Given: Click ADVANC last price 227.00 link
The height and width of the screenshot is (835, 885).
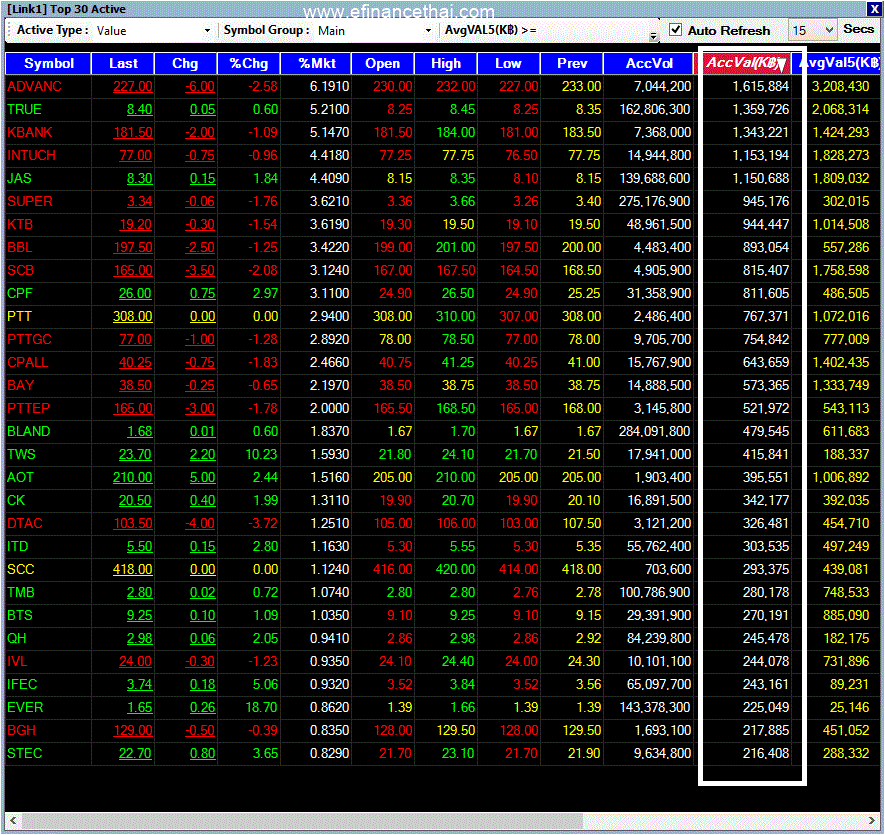Looking at the screenshot, I should [133, 86].
